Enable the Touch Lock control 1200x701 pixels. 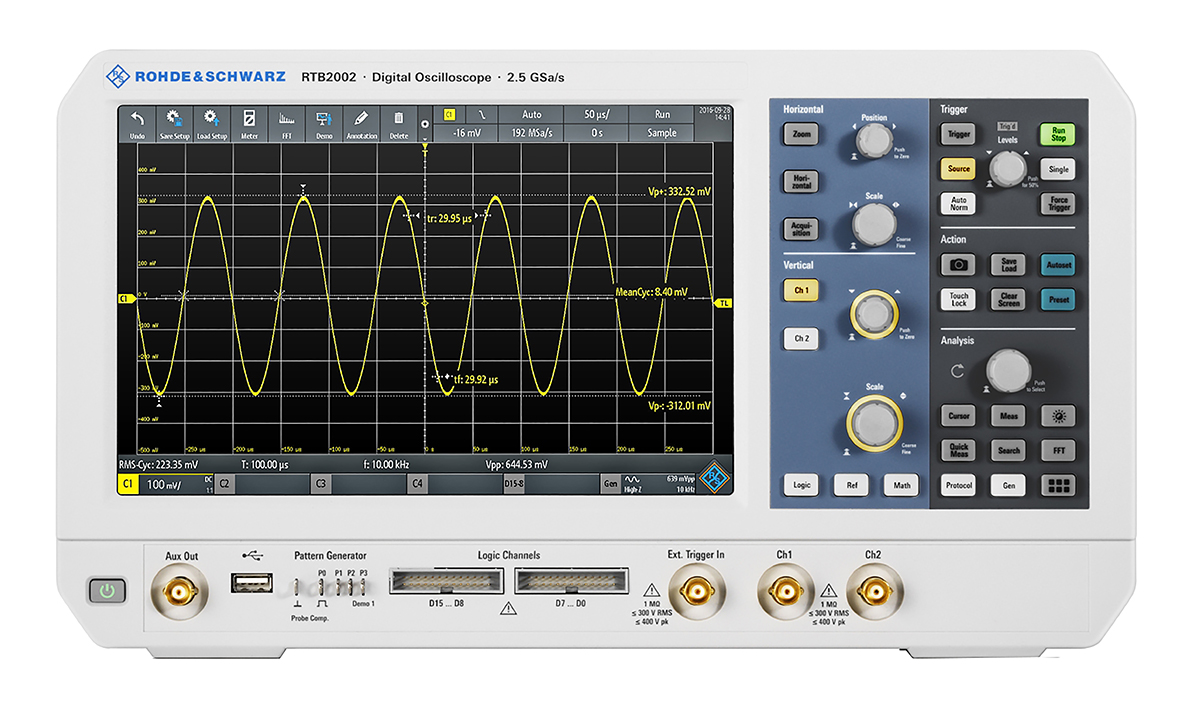point(958,298)
